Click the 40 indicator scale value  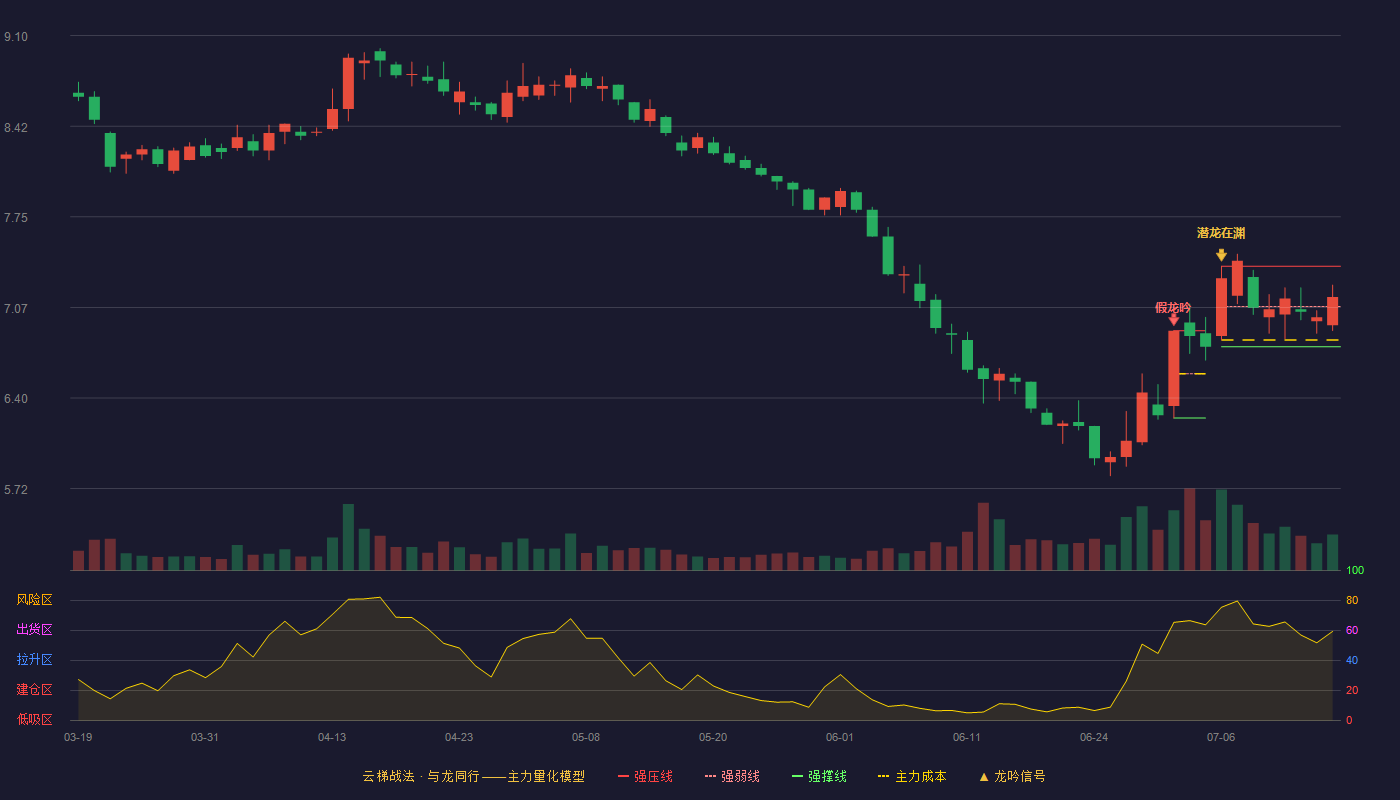(1352, 660)
